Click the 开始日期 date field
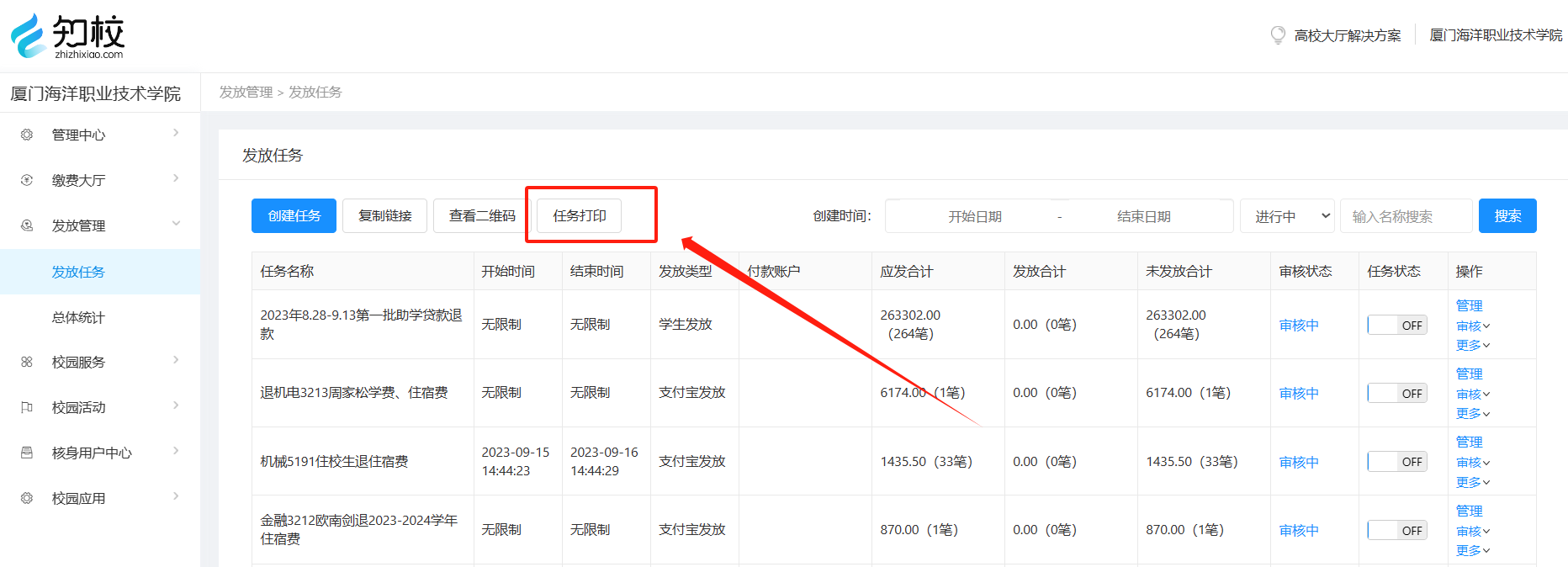The width and height of the screenshot is (1568, 567). click(x=974, y=216)
